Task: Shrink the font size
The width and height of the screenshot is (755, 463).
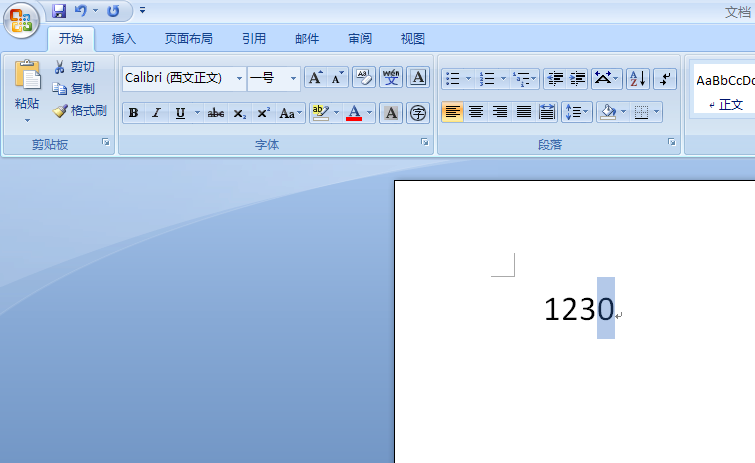Action: pyautogui.click(x=338, y=78)
